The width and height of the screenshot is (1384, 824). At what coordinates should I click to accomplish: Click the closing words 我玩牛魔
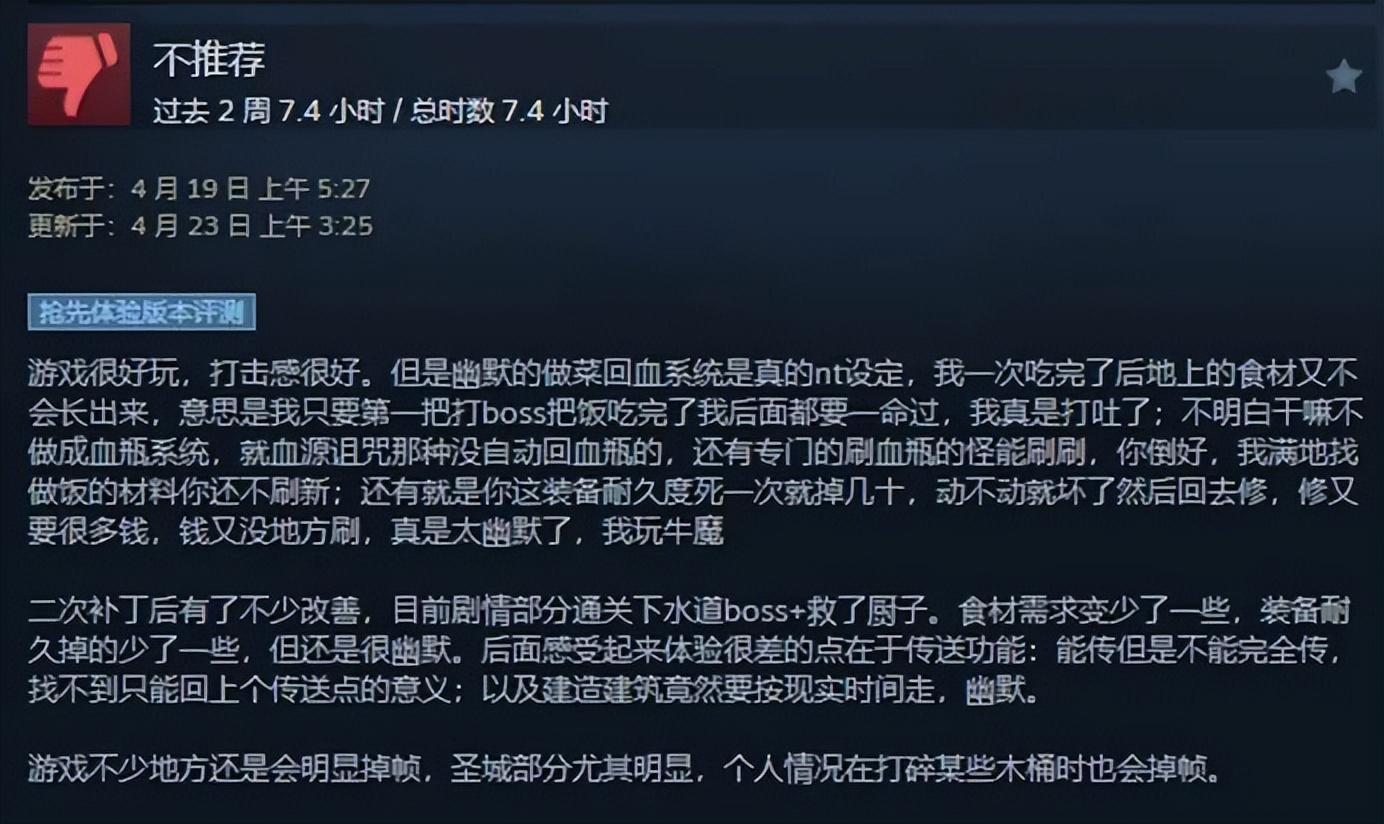pyautogui.click(x=662, y=532)
